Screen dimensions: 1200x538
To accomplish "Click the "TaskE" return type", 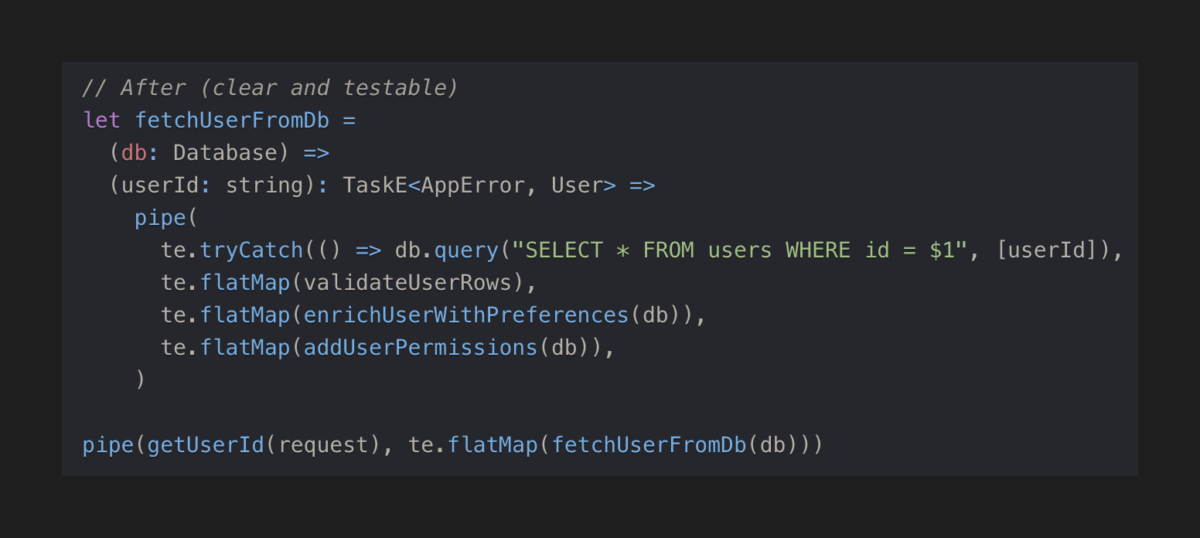I will click(374, 185).
